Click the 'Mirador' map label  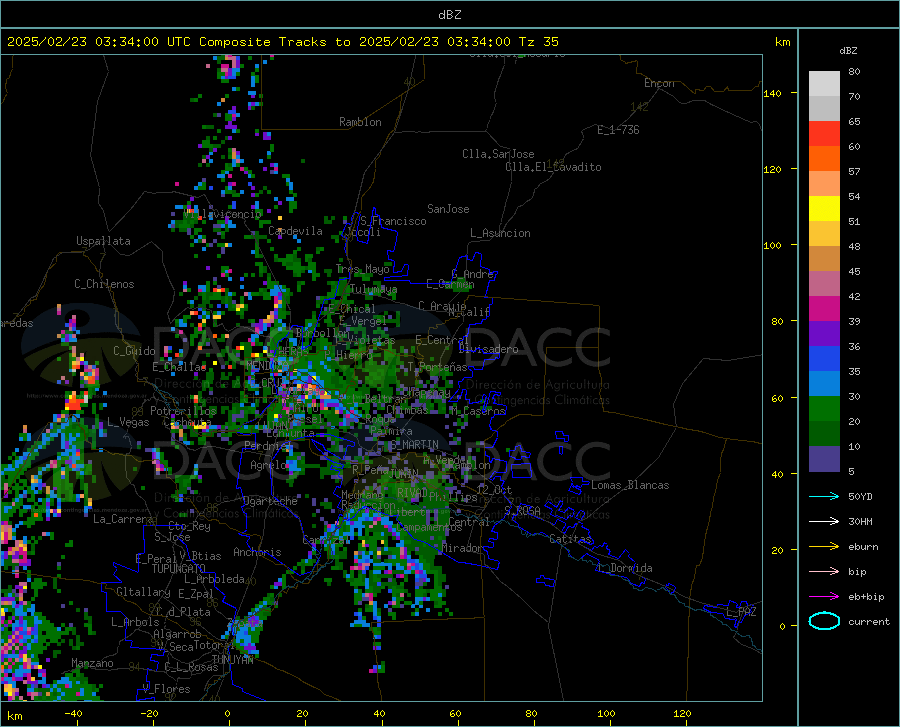[x=462, y=548]
